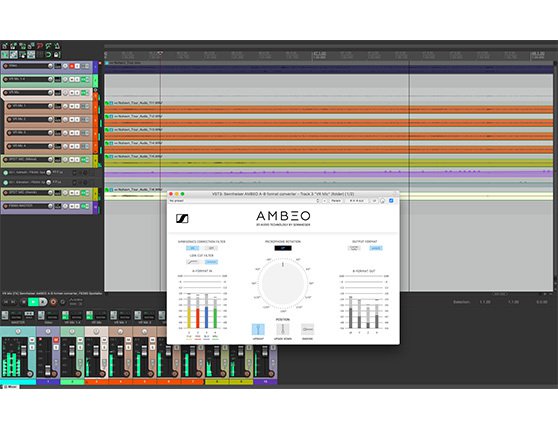Set microphone position to Upside Down
The height and width of the screenshot is (428, 558).
(283, 329)
